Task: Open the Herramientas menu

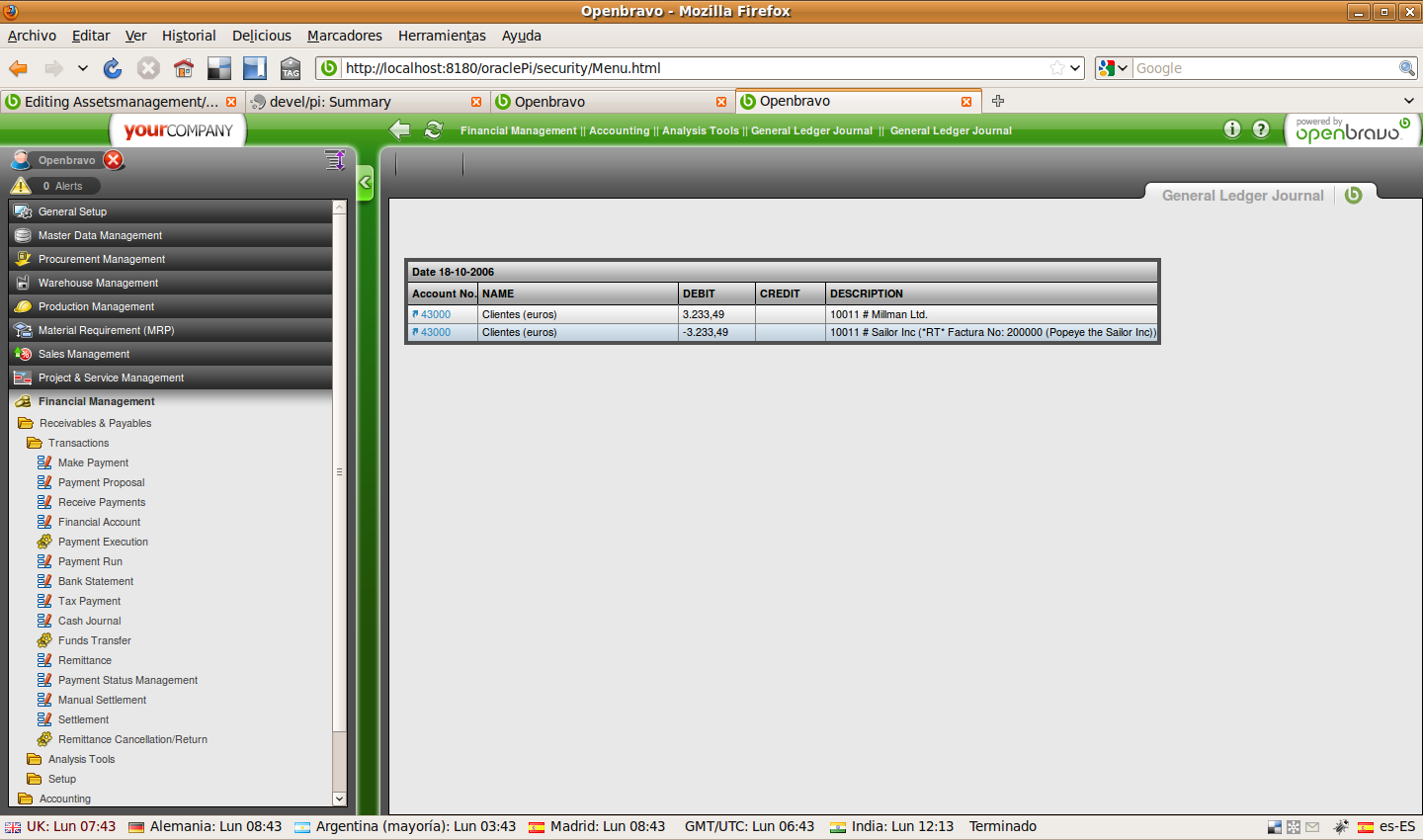Action: (x=442, y=36)
